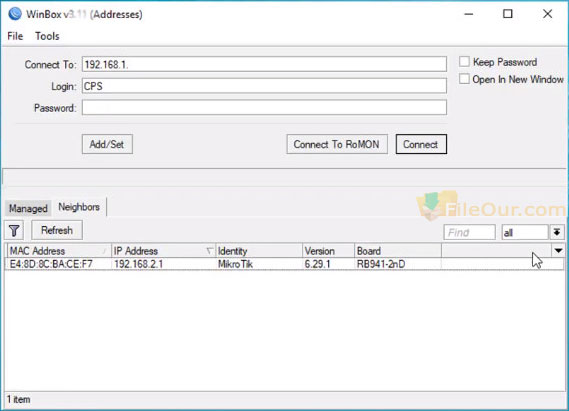Click the Add/Set button
The image size is (569, 411).
coord(107,144)
